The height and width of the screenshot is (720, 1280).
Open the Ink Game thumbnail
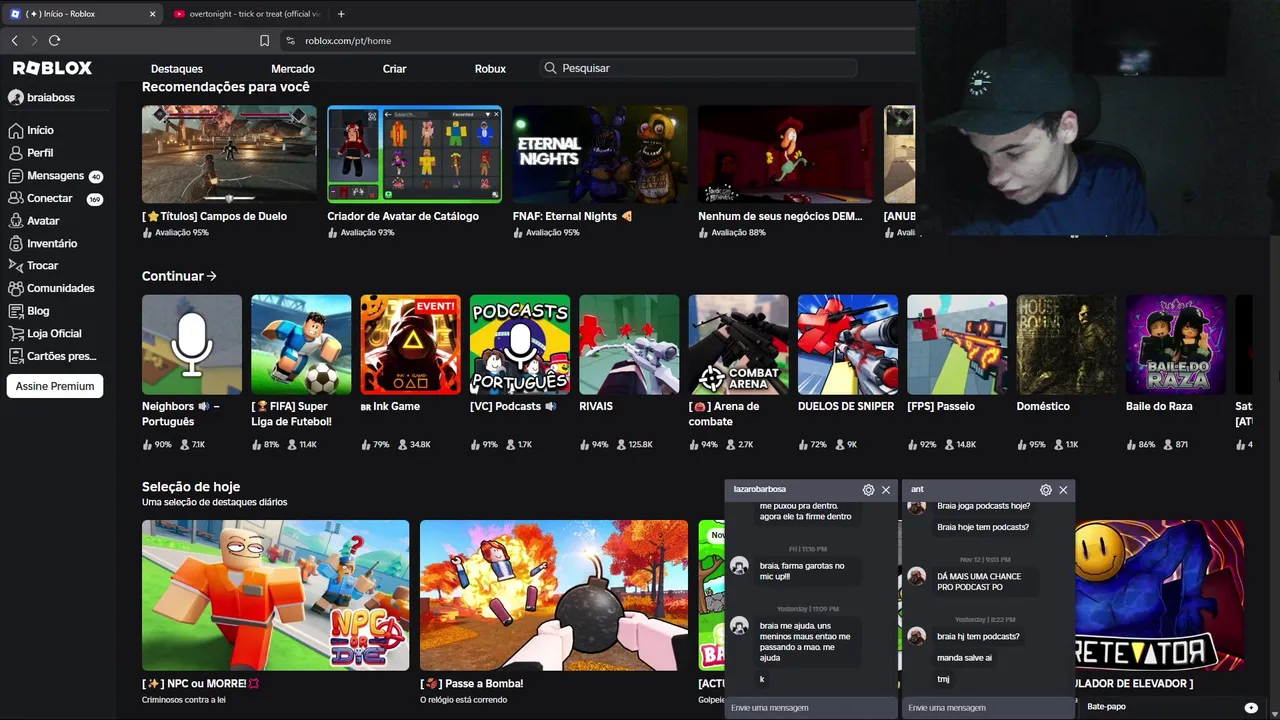click(x=410, y=344)
